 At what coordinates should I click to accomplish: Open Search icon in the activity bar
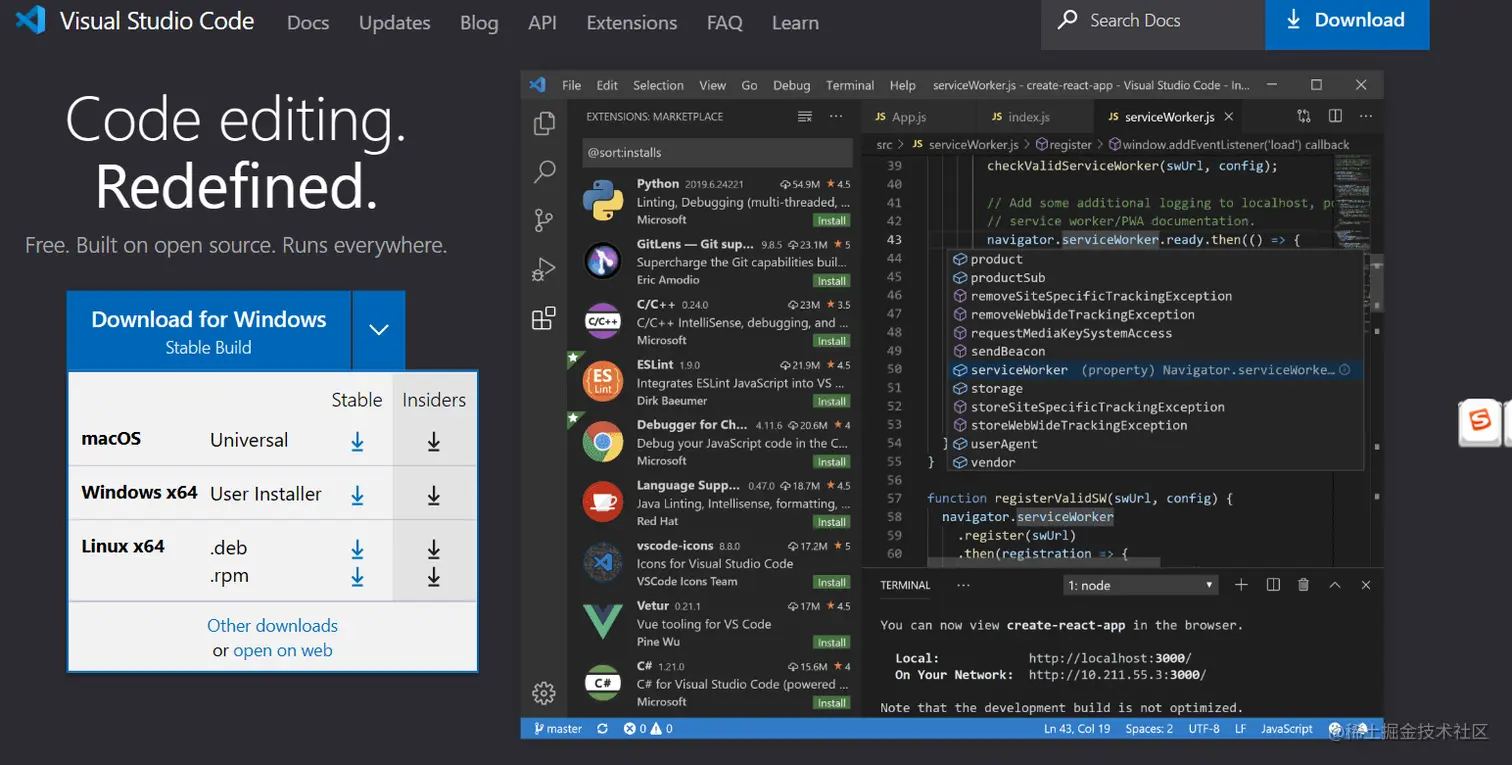pos(544,171)
